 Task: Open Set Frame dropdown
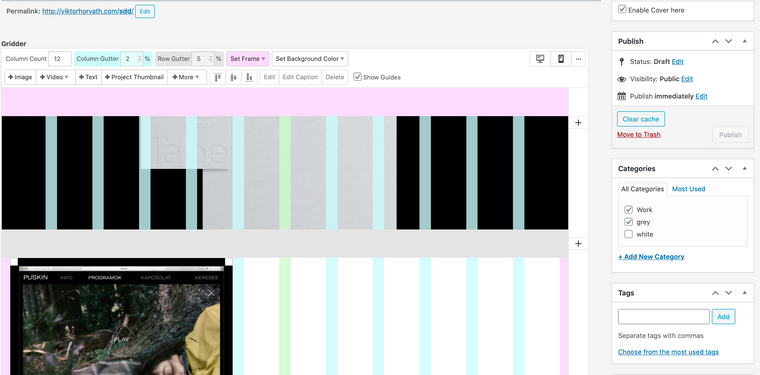click(248, 59)
